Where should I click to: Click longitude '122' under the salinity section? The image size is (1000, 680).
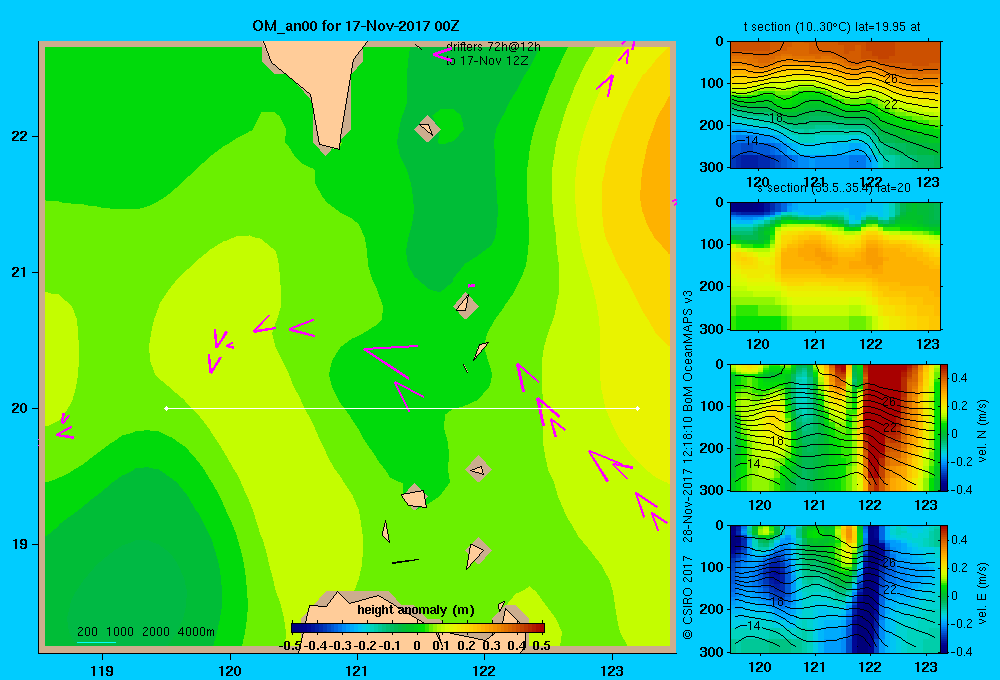tap(871, 344)
